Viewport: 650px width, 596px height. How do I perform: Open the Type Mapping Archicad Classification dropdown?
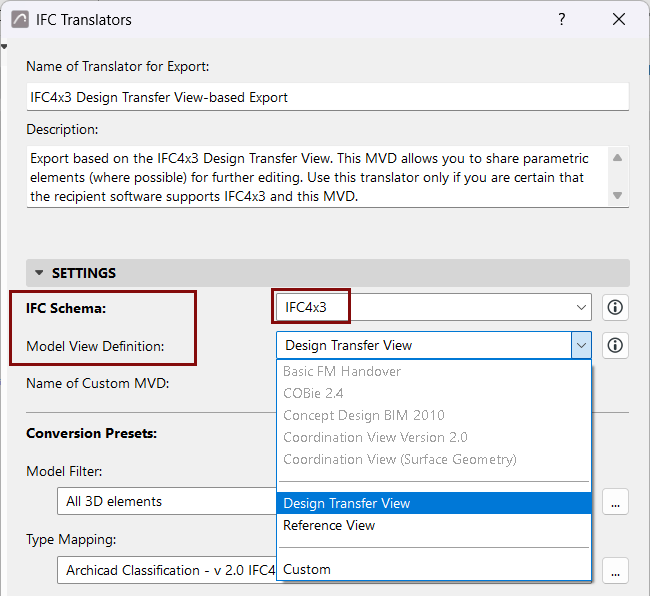pyautogui.click(x=167, y=570)
